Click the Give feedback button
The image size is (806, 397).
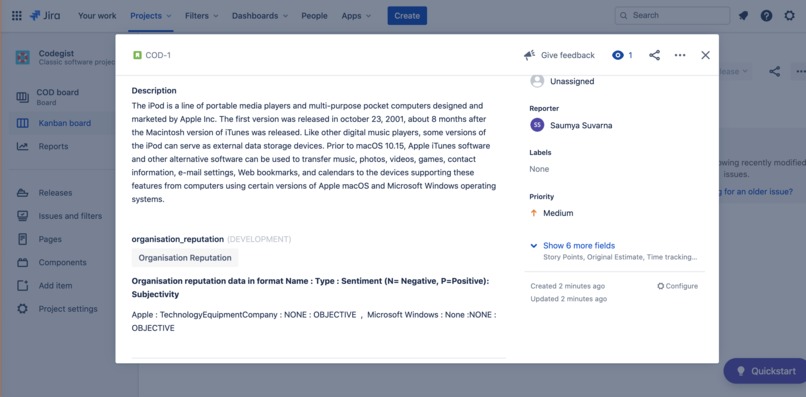(559, 55)
